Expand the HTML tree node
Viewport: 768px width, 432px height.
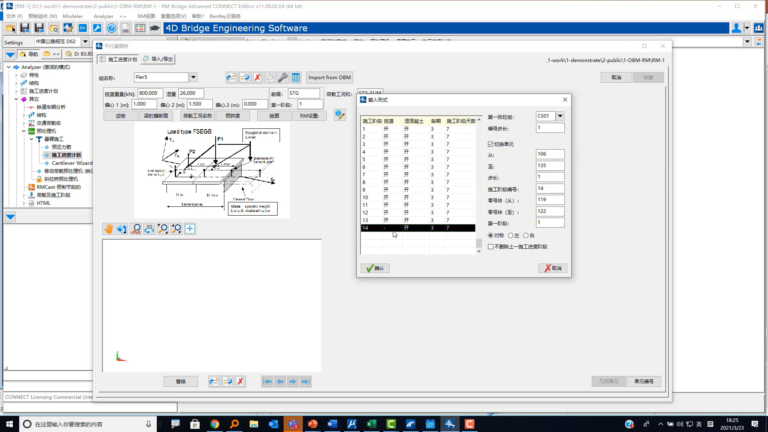coord(24,203)
